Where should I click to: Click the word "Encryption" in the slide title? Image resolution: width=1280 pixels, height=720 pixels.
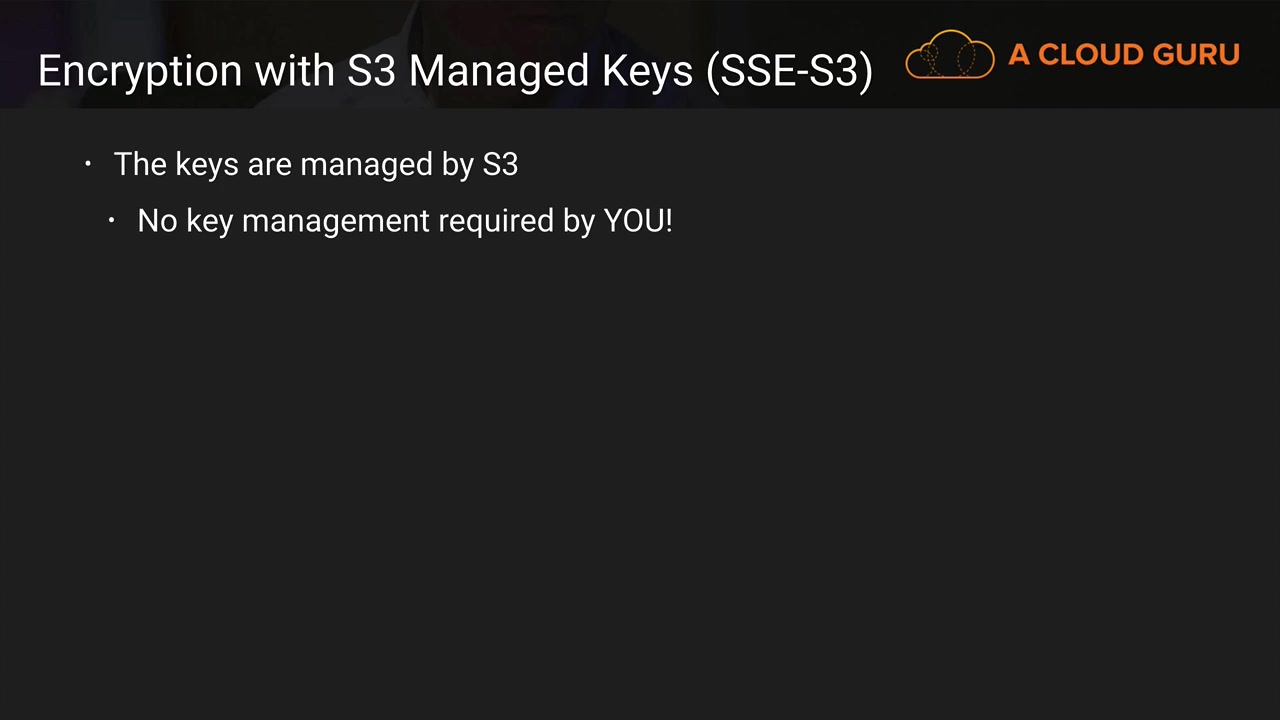(x=140, y=72)
